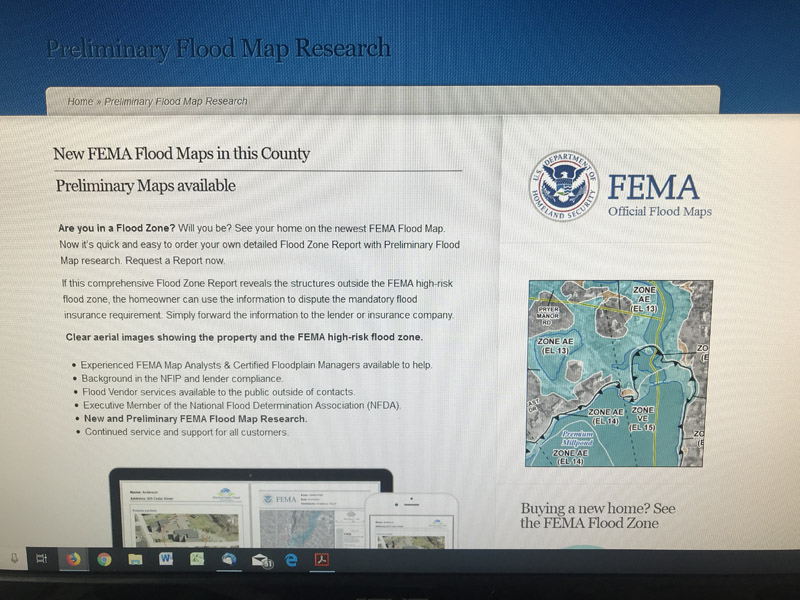Click the 'Flood Vendor services available' bullet
This screenshot has height=600, width=800.
click(218, 392)
